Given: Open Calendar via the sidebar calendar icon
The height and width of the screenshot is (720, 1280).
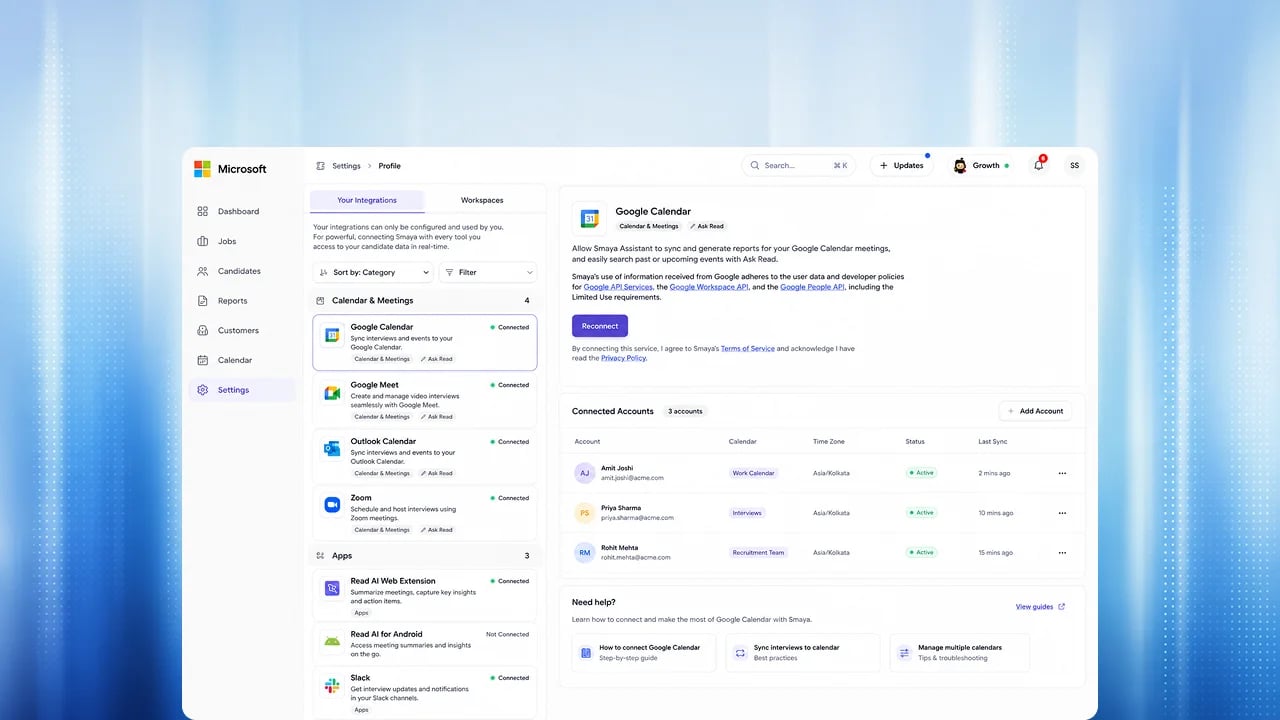Looking at the screenshot, I should point(203,360).
